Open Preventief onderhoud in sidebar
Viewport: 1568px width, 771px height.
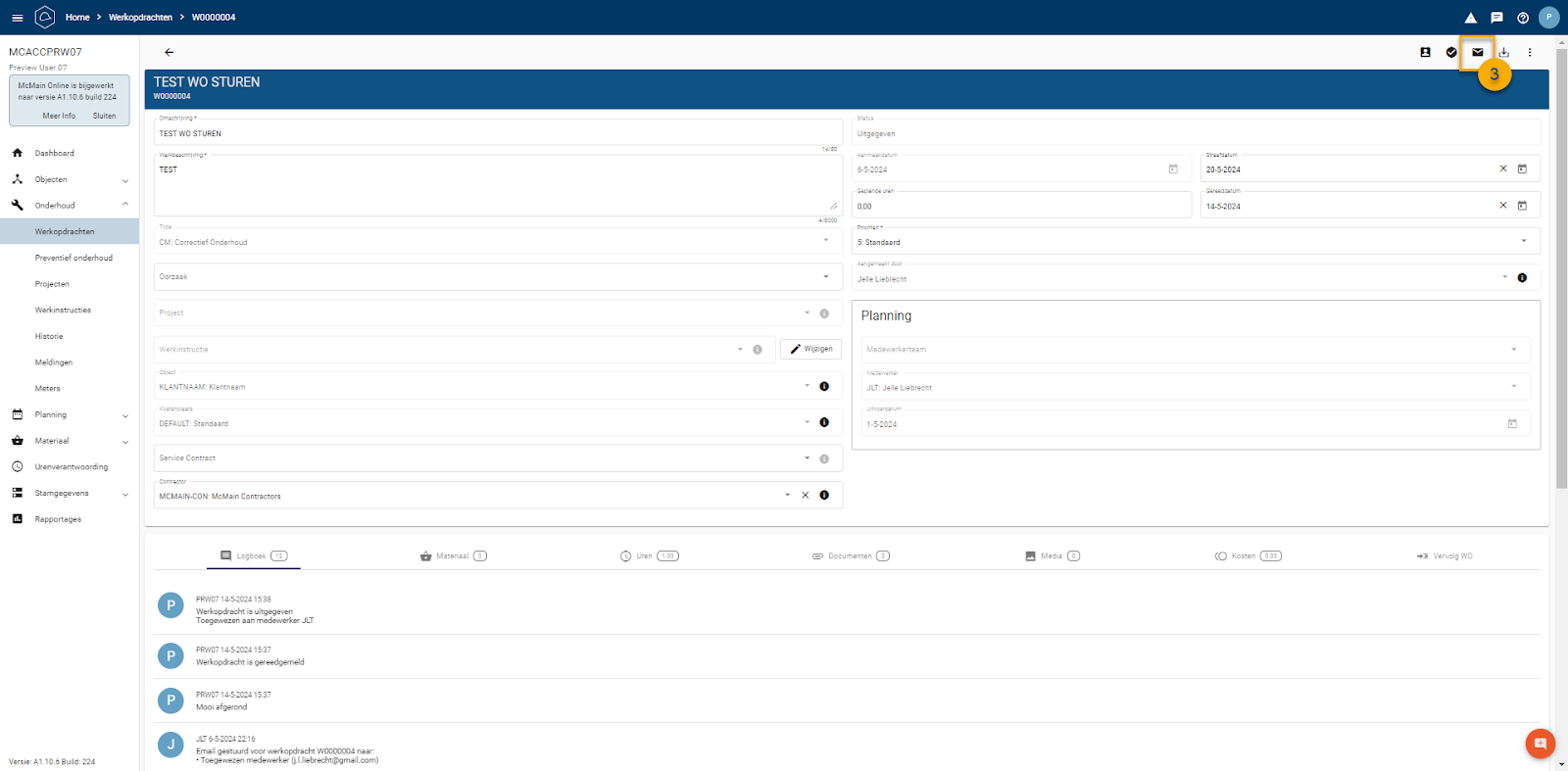73,259
